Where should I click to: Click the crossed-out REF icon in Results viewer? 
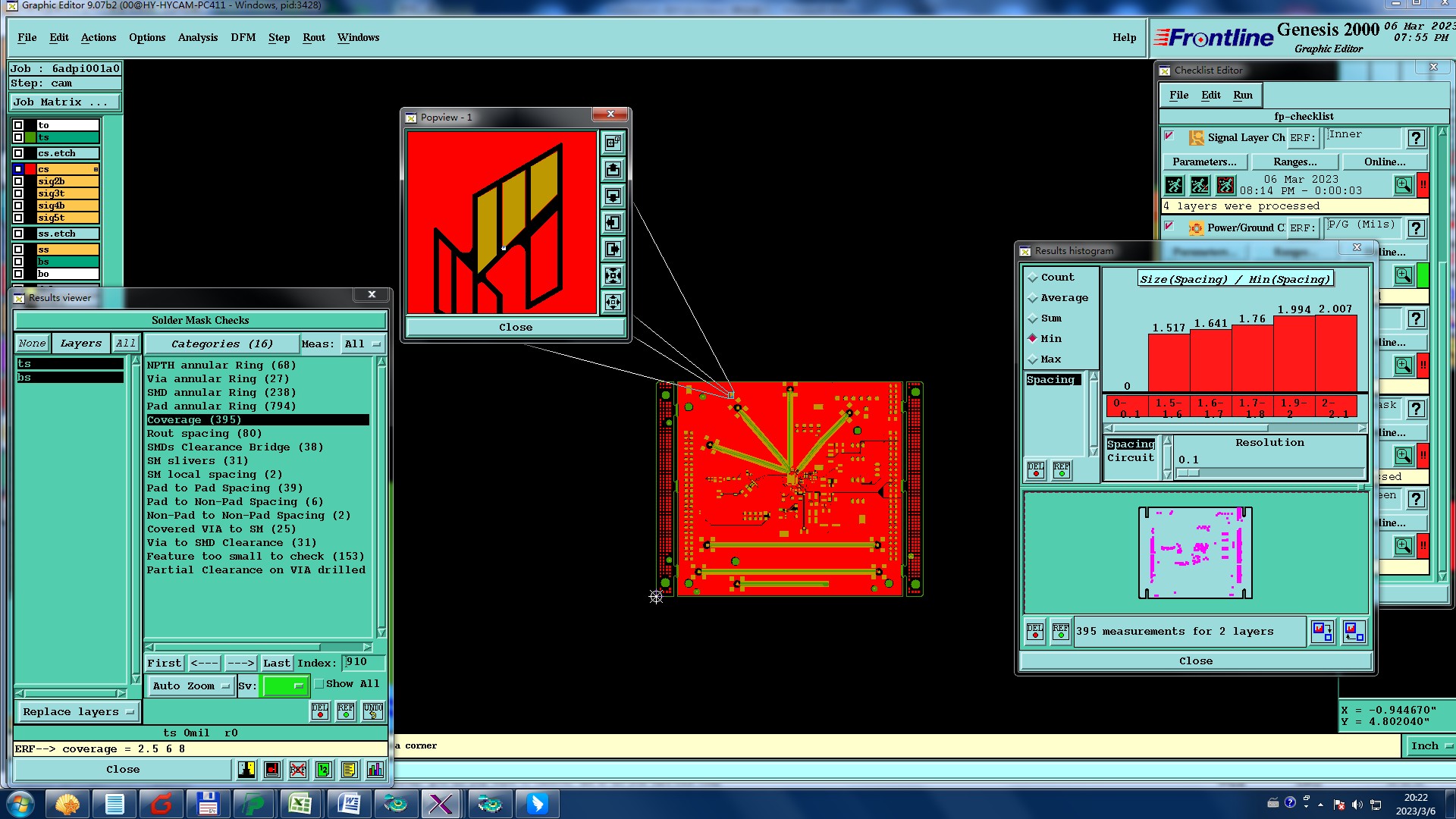point(298,770)
